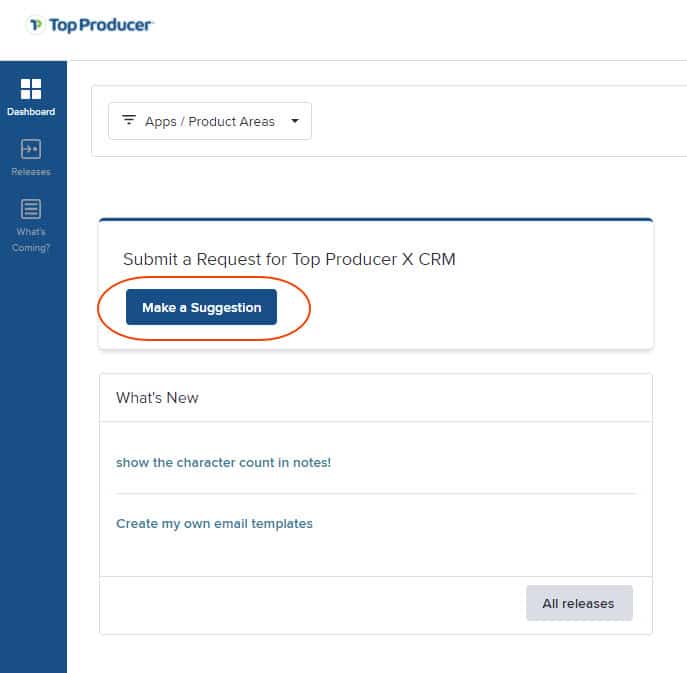
Task: Open 'show the character count in notes!' link
Action: click(x=223, y=463)
